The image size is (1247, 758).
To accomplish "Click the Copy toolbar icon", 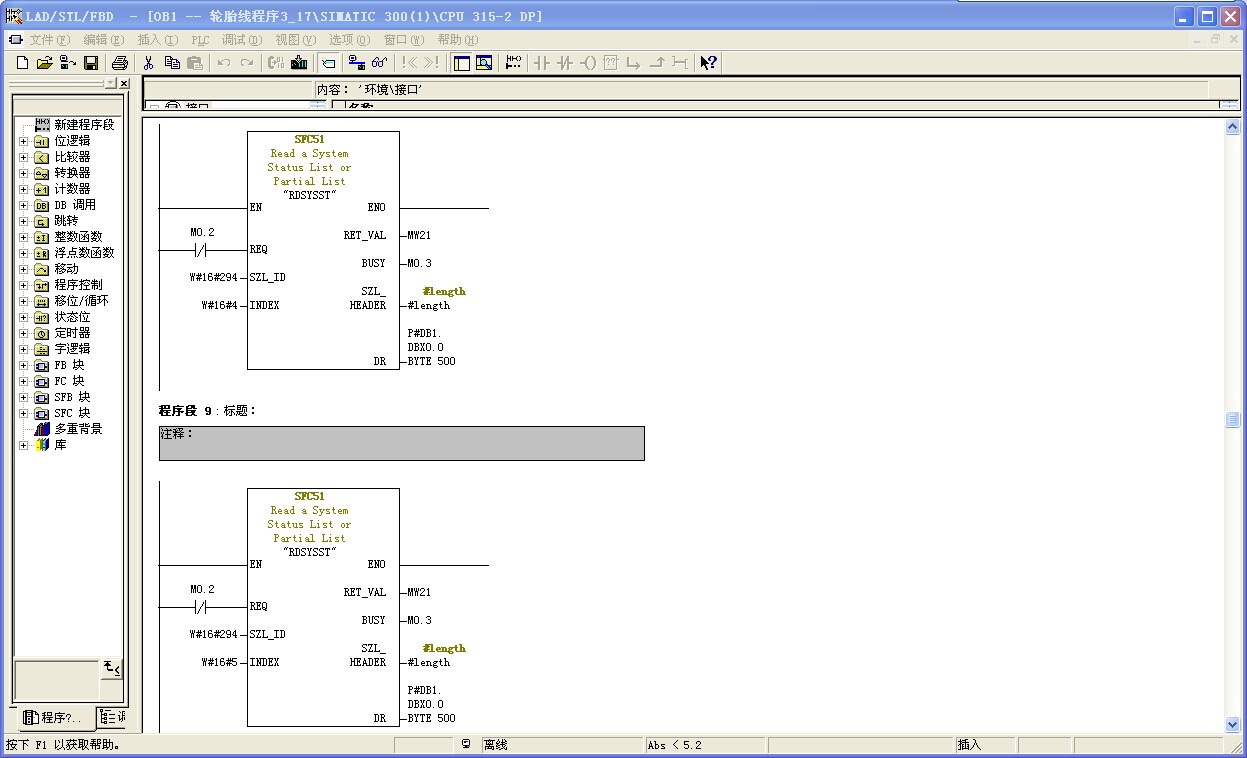I will coord(172,63).
